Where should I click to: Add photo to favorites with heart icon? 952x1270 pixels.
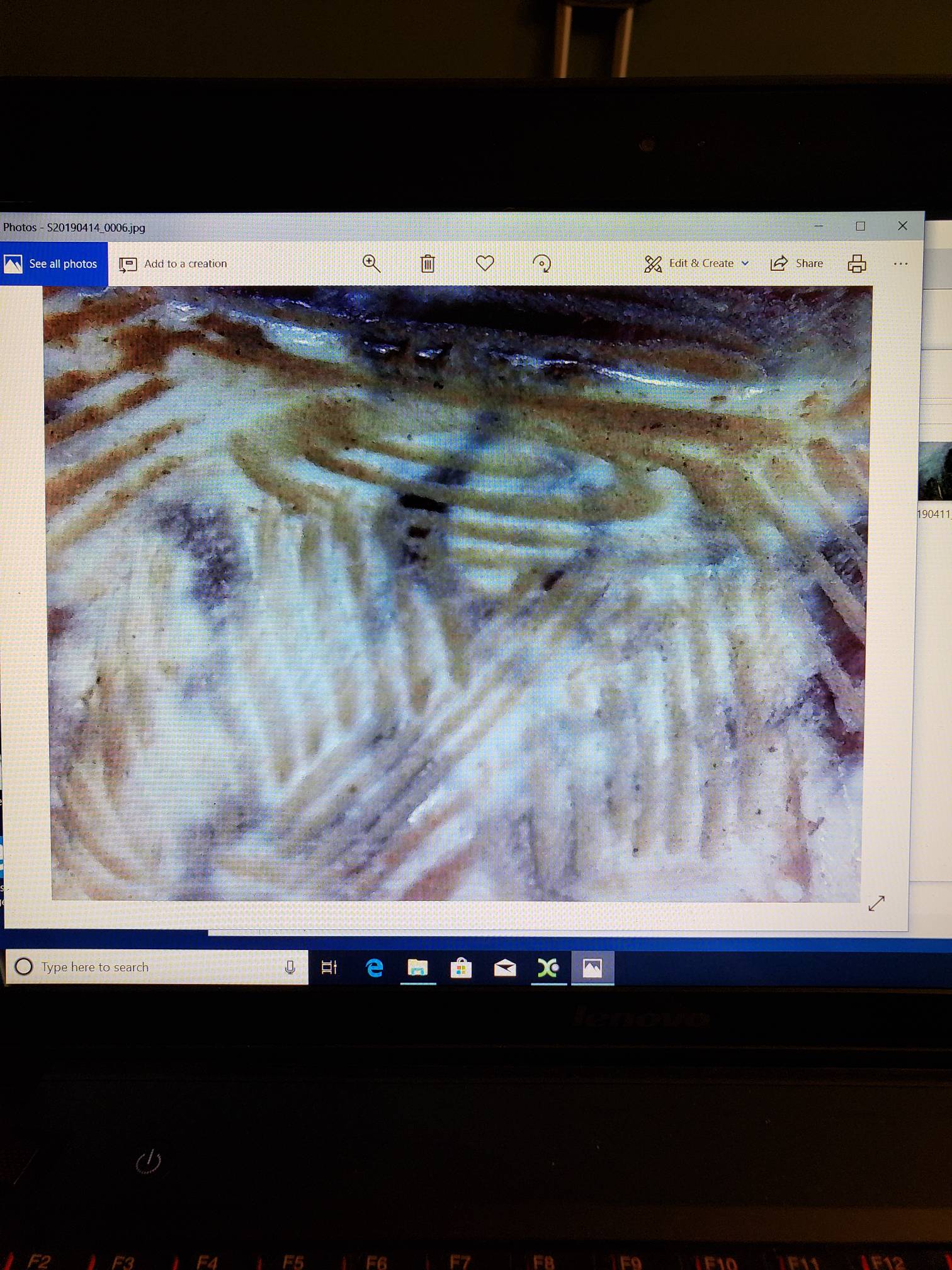coord(485,263)
